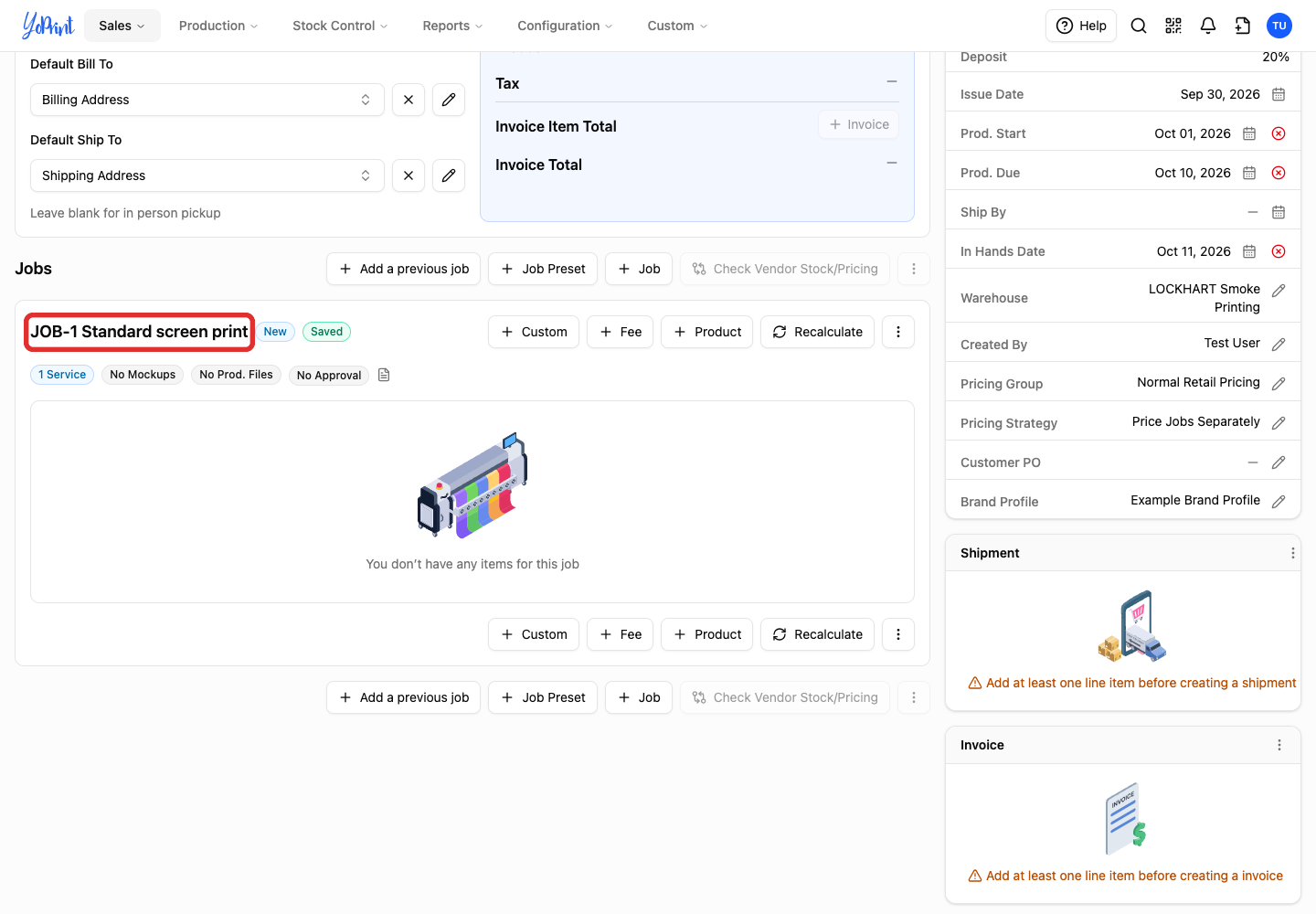Screen dimensions: 1316x914
Task: Clear the Shipping Address selection
Action: tap(409, 175)
